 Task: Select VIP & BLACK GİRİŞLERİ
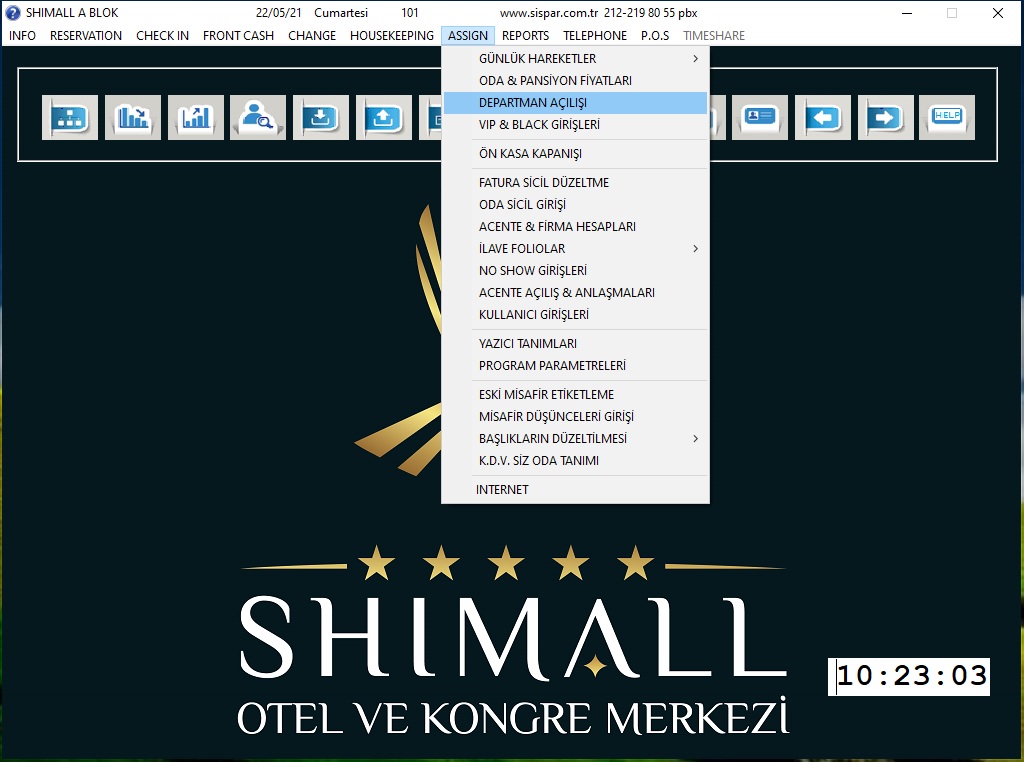pyautogui.click(x=575, y=125)
